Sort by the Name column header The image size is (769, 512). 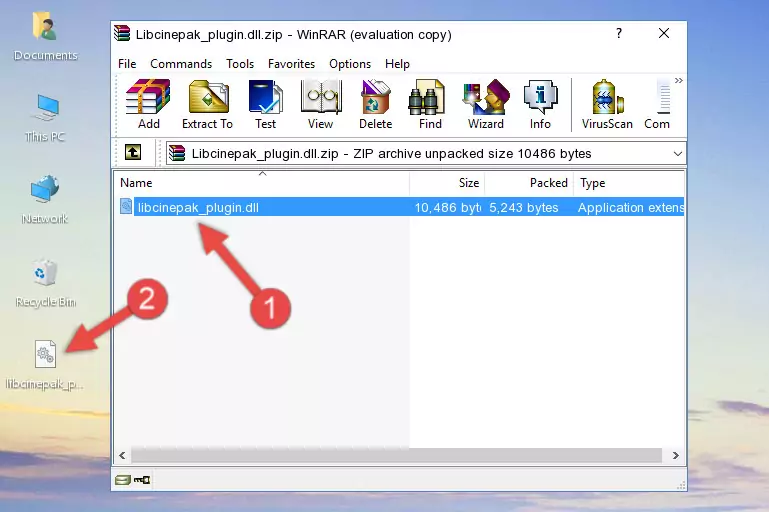(262, 183)
